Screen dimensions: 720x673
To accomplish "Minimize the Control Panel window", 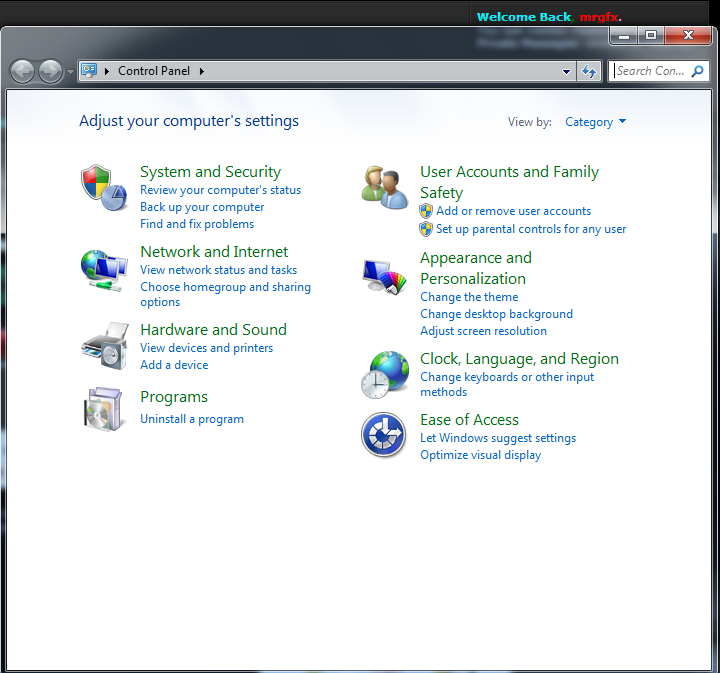I will point(624,36).
